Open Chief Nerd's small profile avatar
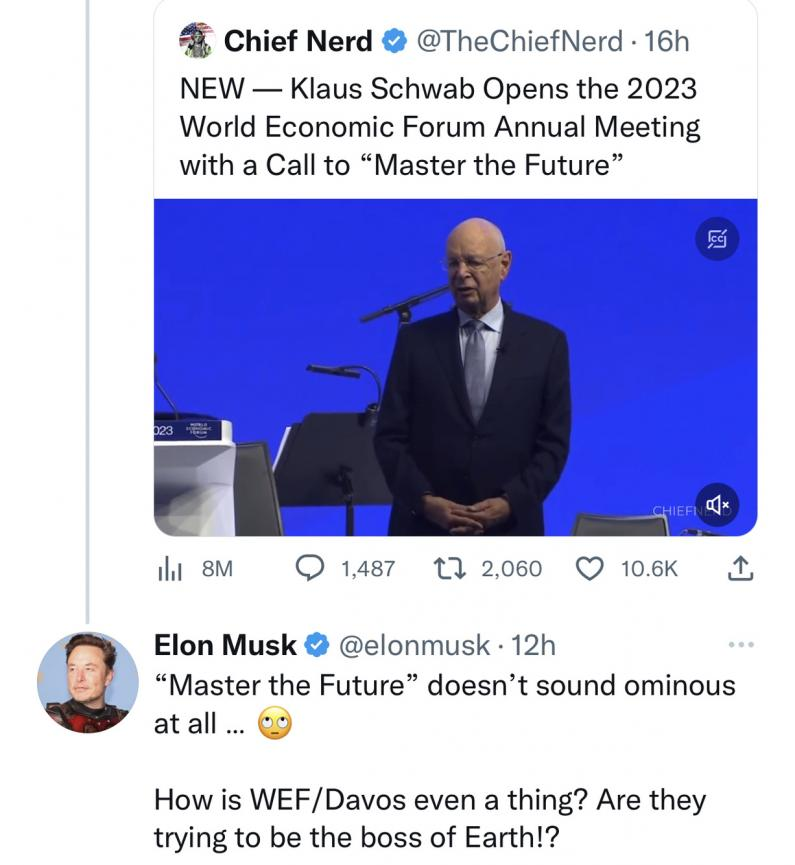 [196, 40]
